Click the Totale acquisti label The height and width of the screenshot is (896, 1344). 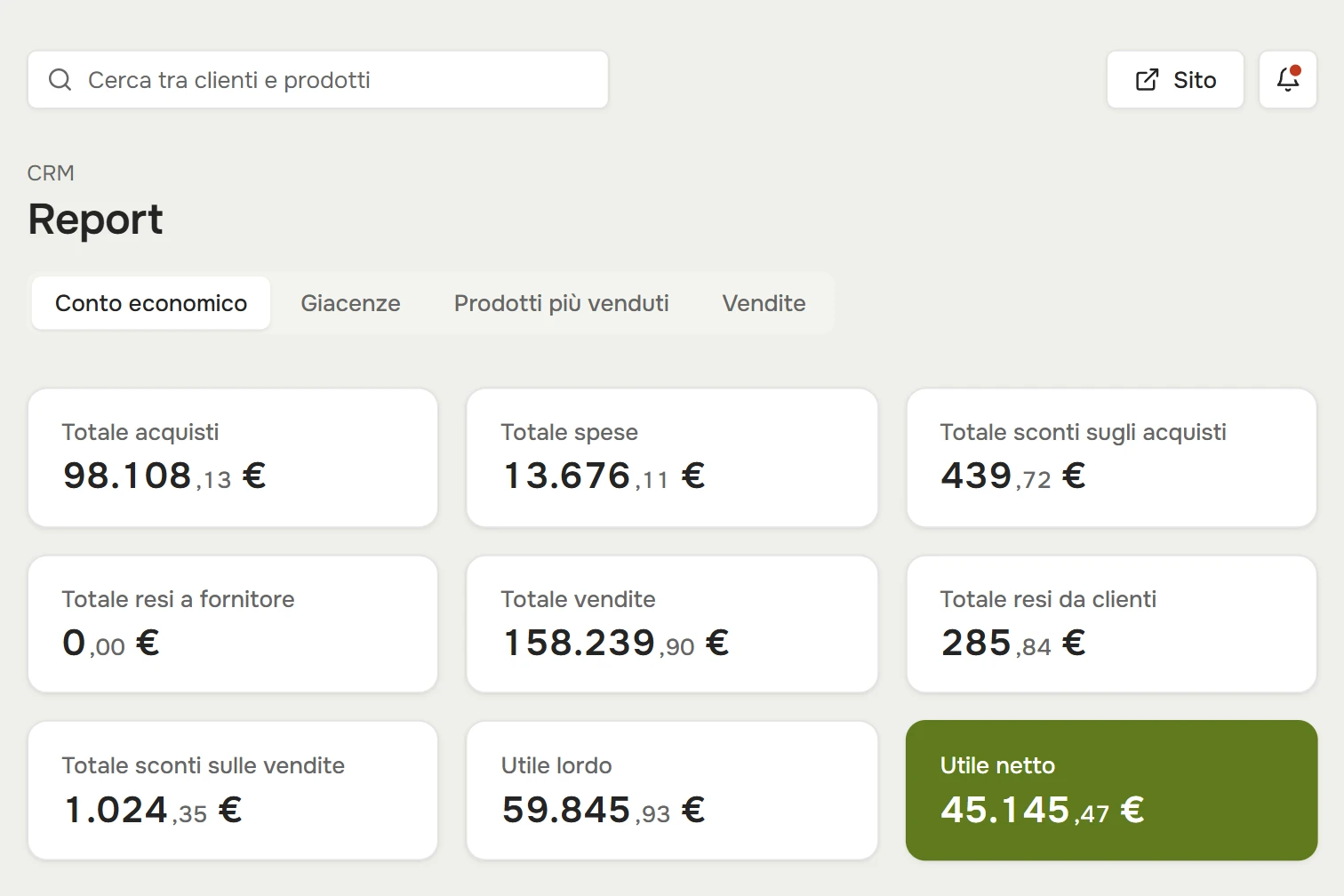(140, 432)
